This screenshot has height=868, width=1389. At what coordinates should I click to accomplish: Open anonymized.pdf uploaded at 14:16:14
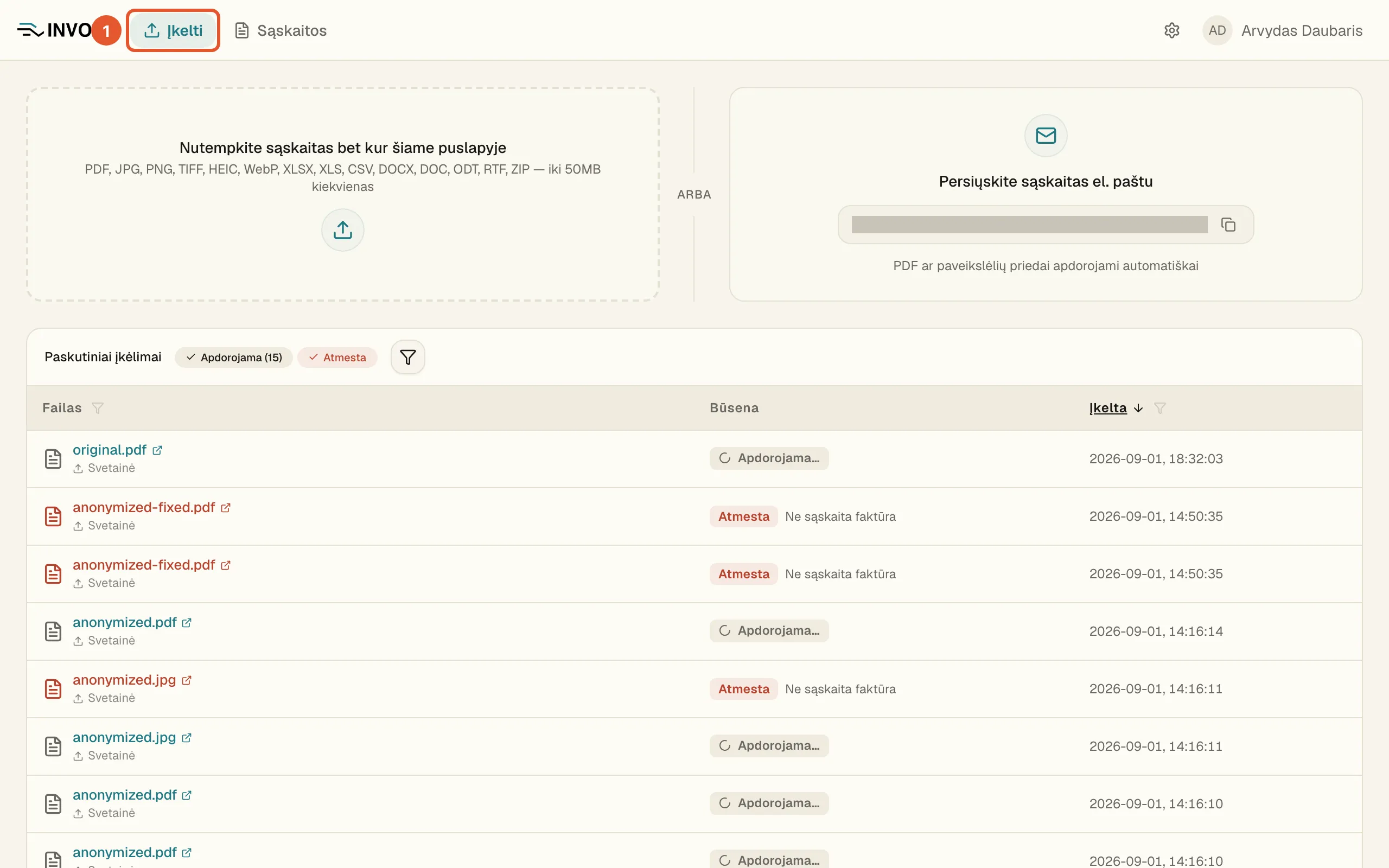tap(125, 622)
